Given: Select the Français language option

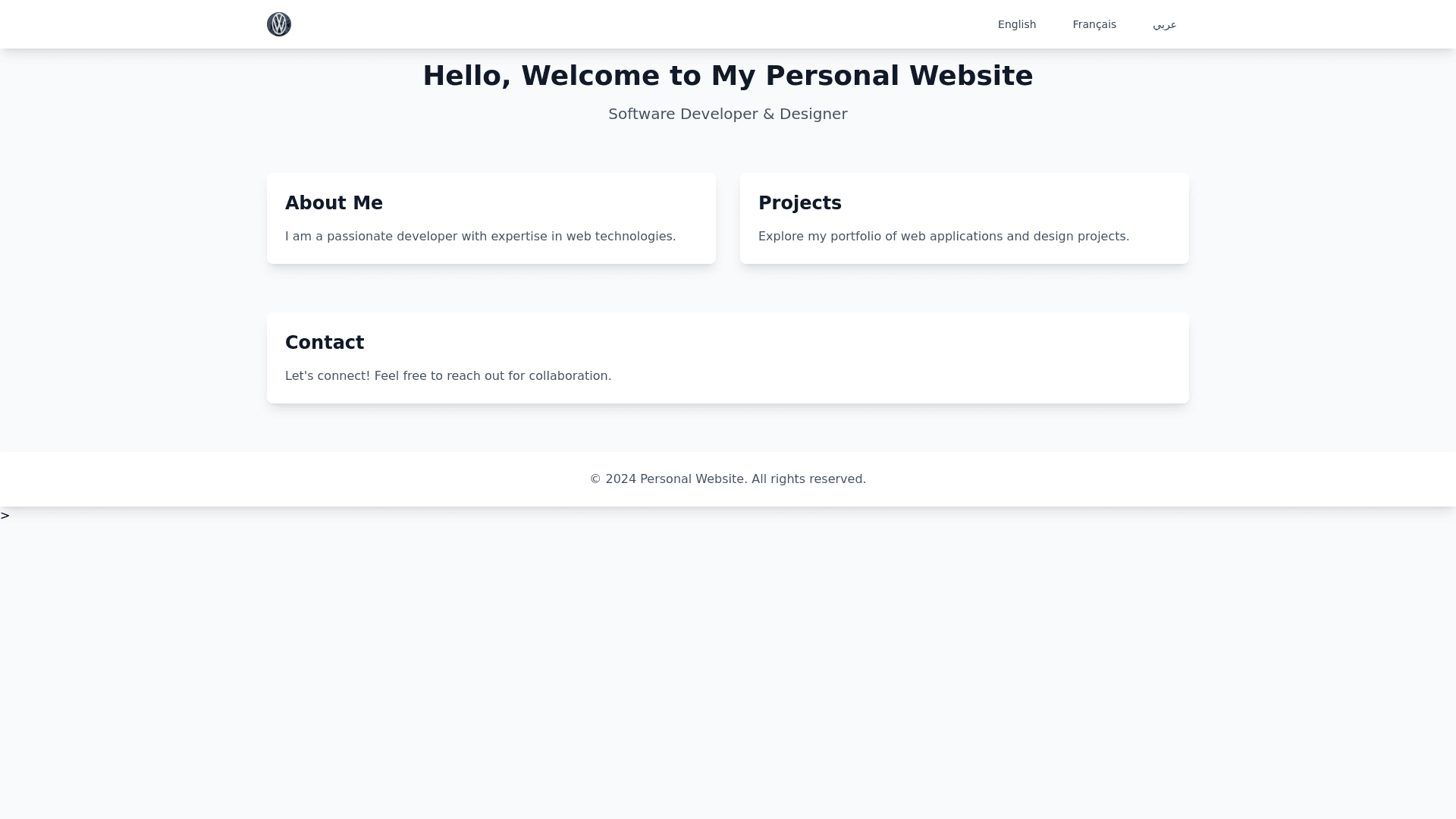Looking at the screenshot, I should [x=1094, y=24].
